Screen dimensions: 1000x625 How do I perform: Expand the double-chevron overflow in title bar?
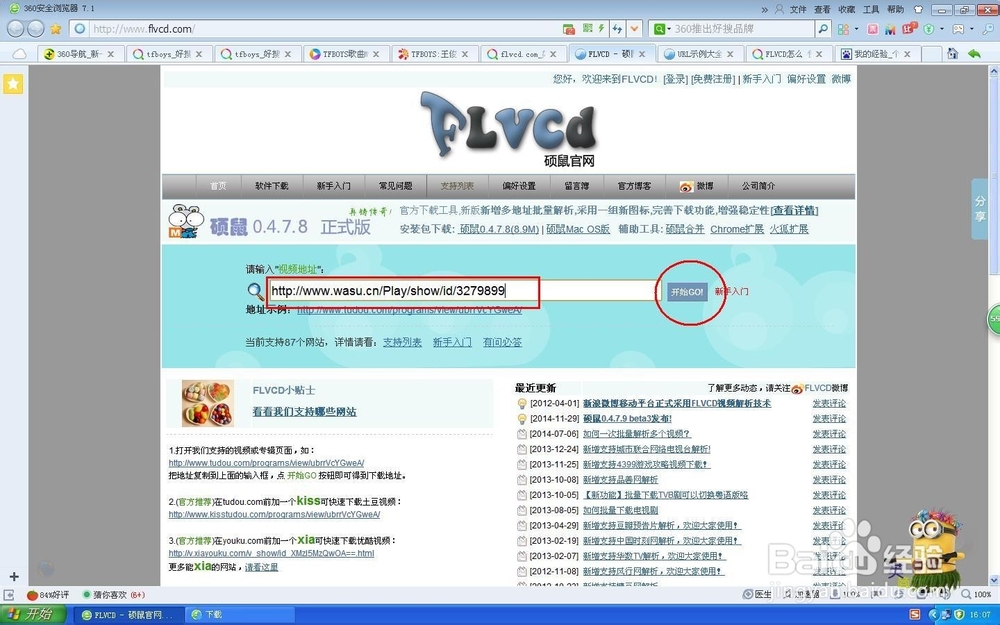click(x=765, y=9)
